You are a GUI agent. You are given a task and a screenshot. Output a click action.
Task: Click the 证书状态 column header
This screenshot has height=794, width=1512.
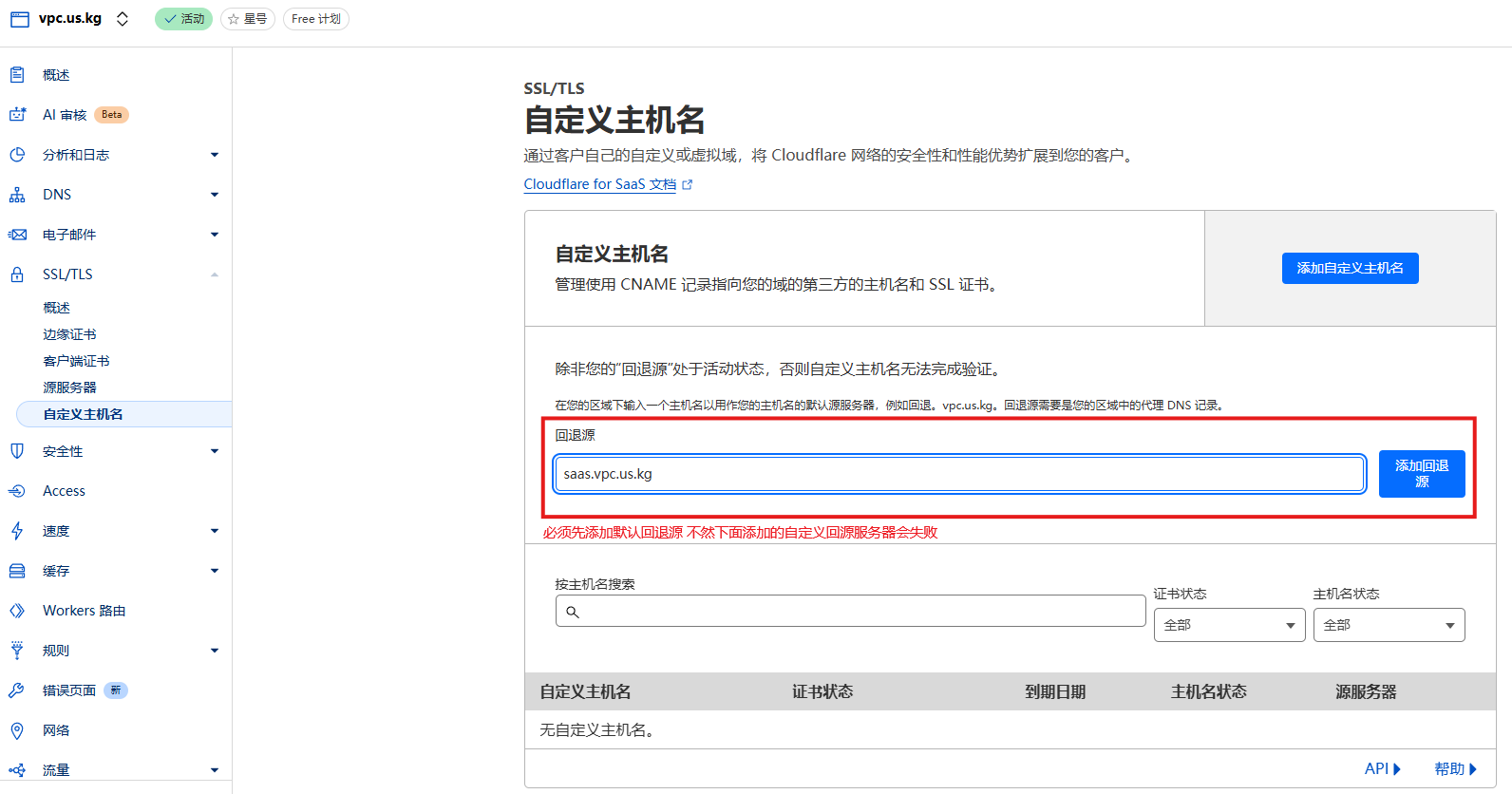click(822, 691)
